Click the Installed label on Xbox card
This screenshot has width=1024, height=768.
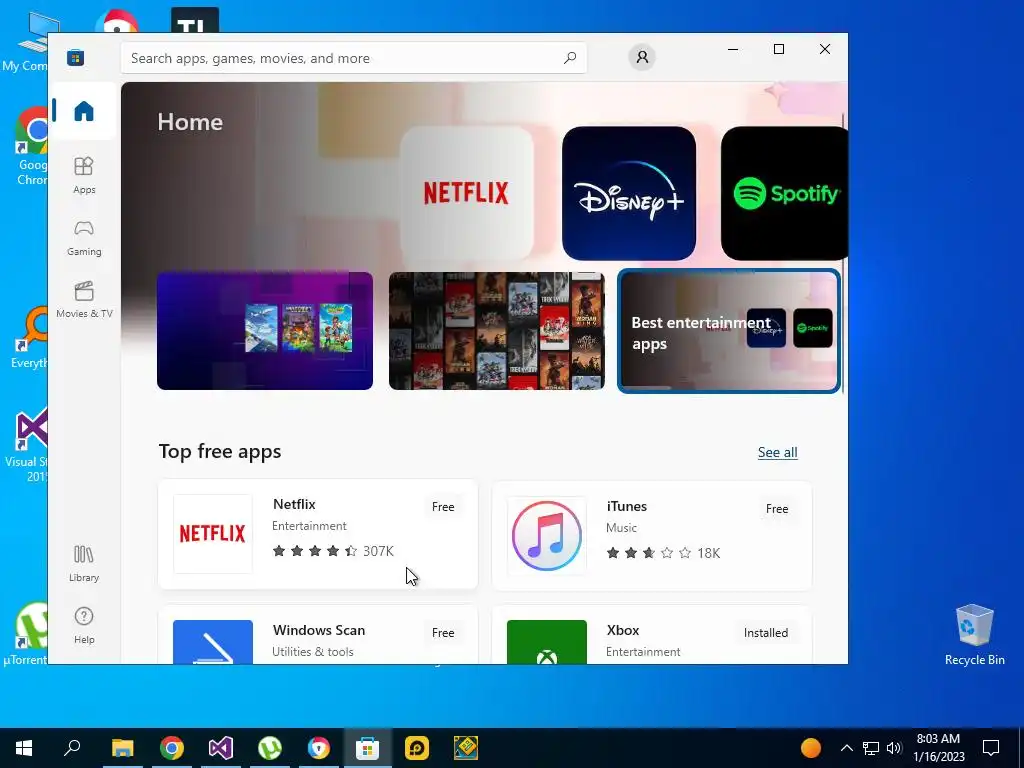tap(766, 633)
